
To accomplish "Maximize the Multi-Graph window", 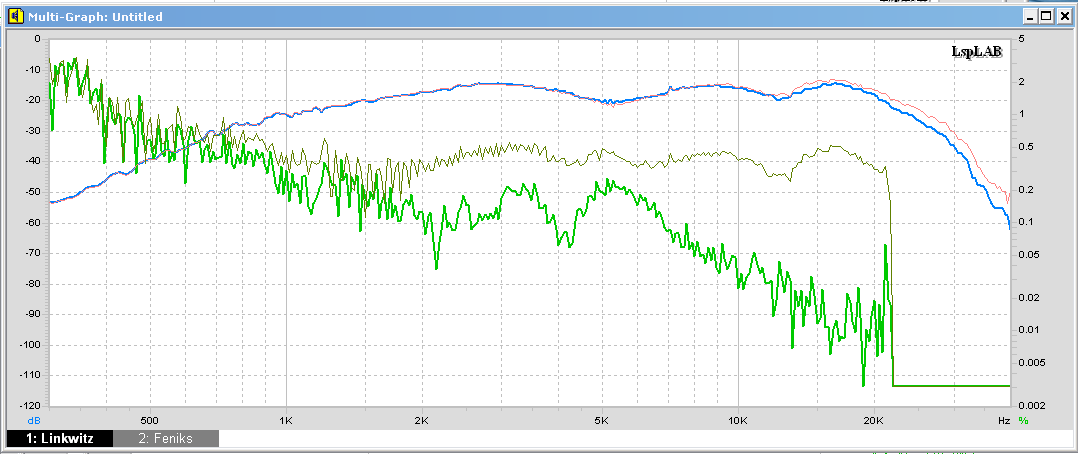I will [1046, 17].
